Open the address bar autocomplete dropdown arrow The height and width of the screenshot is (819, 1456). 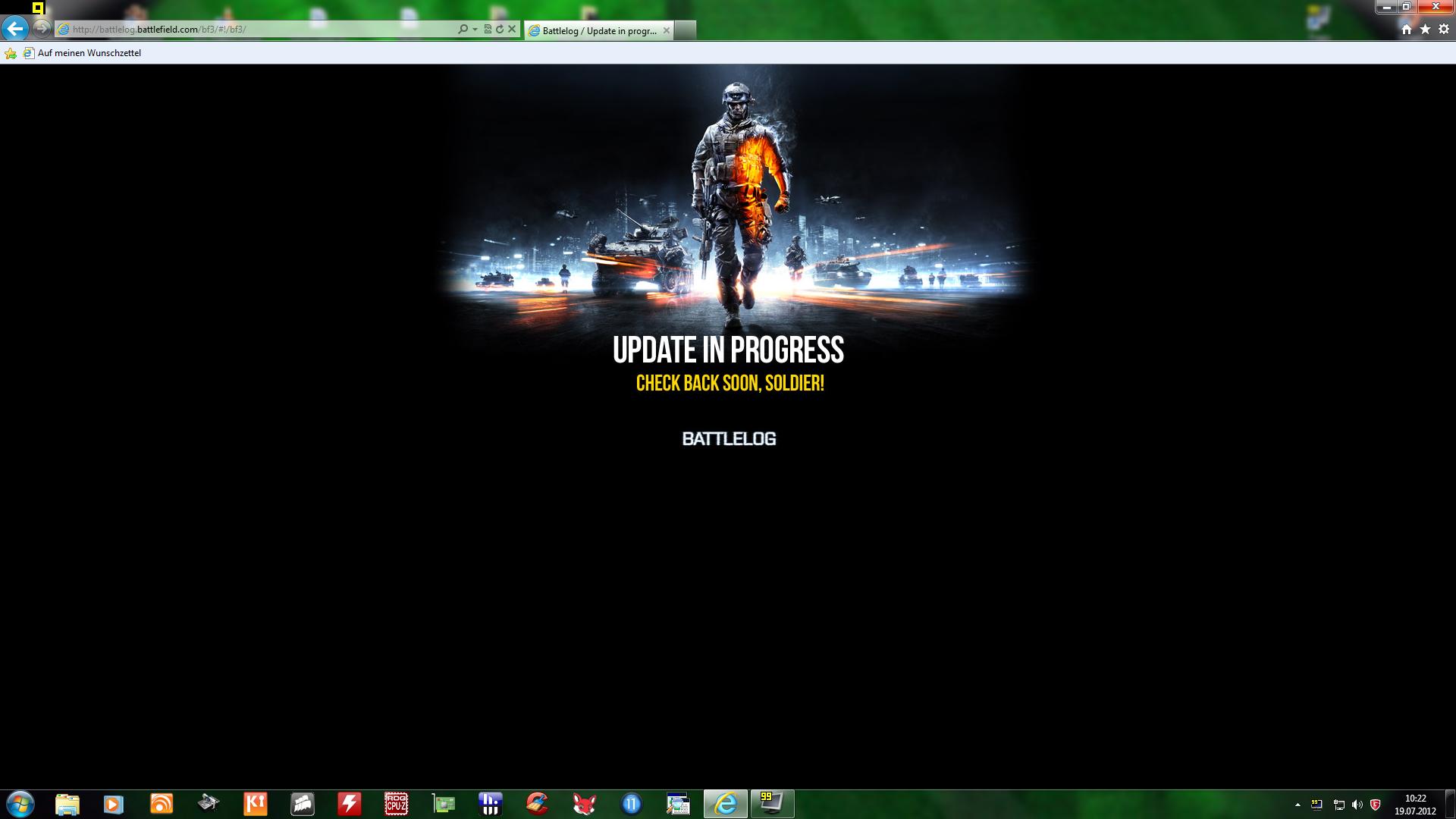pyautogui.click(x=475, y=29)
